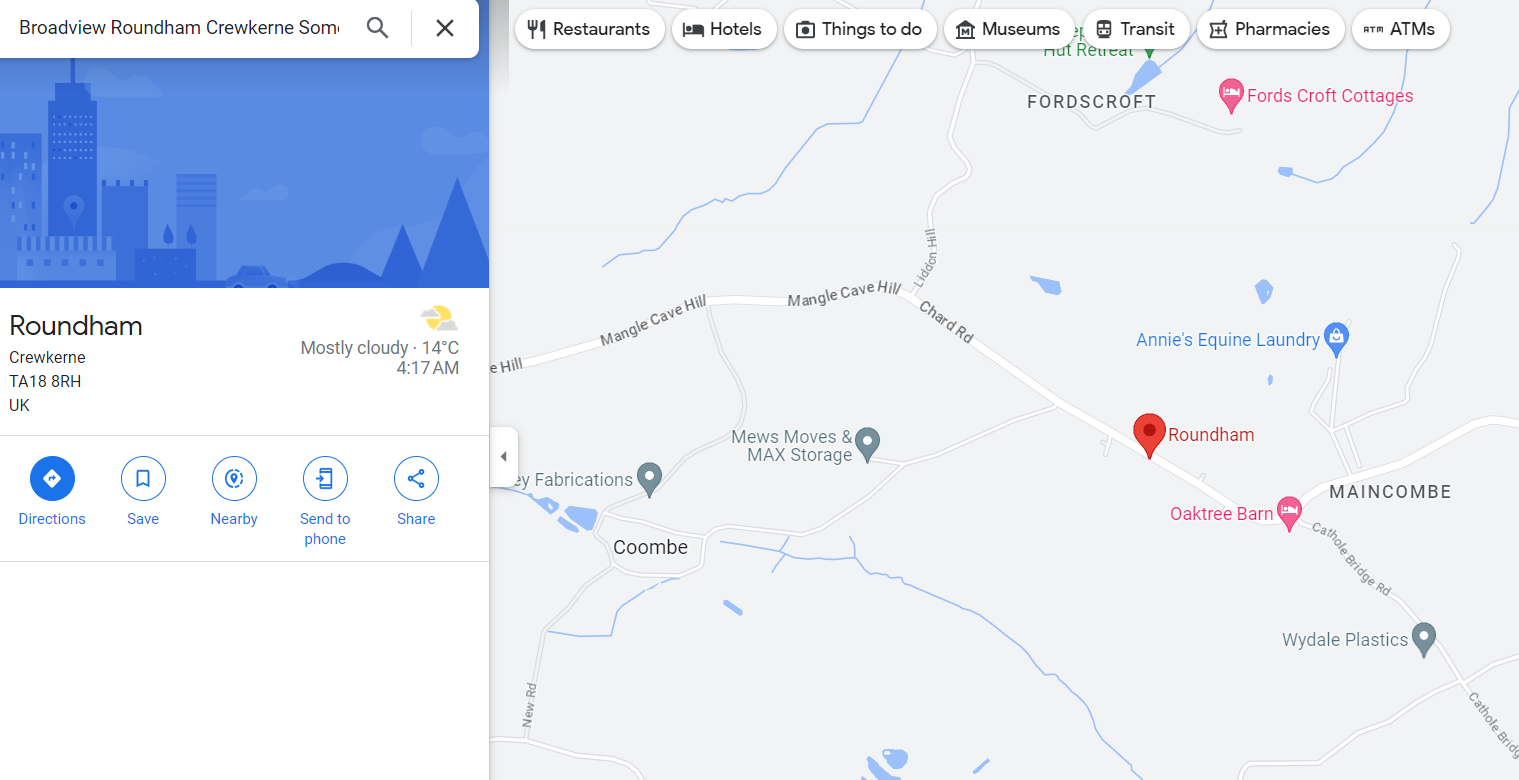Collapse the side panel arrow

pos(503,457)
